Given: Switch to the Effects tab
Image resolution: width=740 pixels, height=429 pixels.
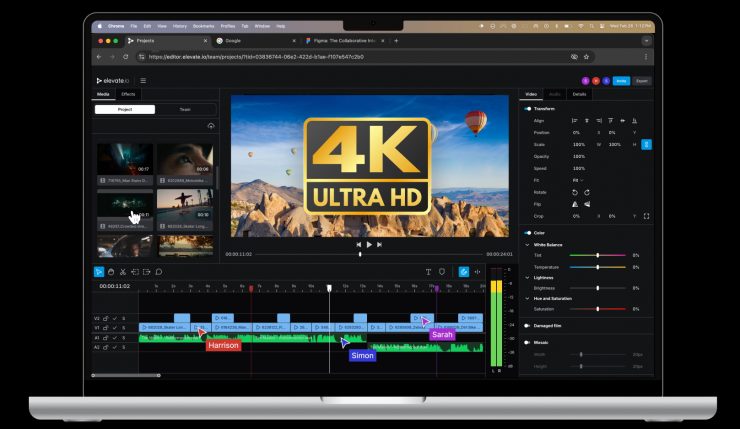Looking at the screenshot, I should pos(128,94).
